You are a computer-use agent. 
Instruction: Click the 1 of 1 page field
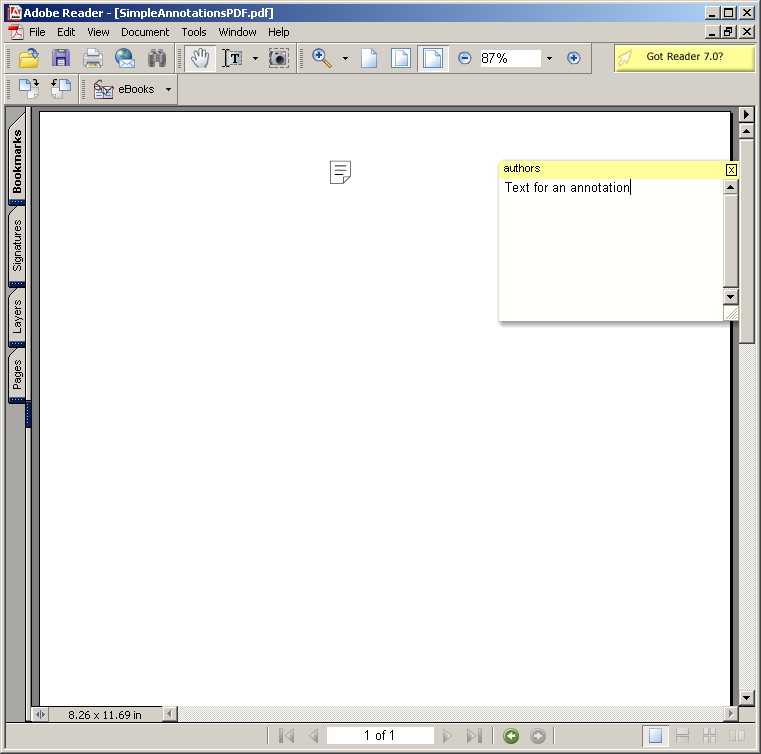point(380,736)
